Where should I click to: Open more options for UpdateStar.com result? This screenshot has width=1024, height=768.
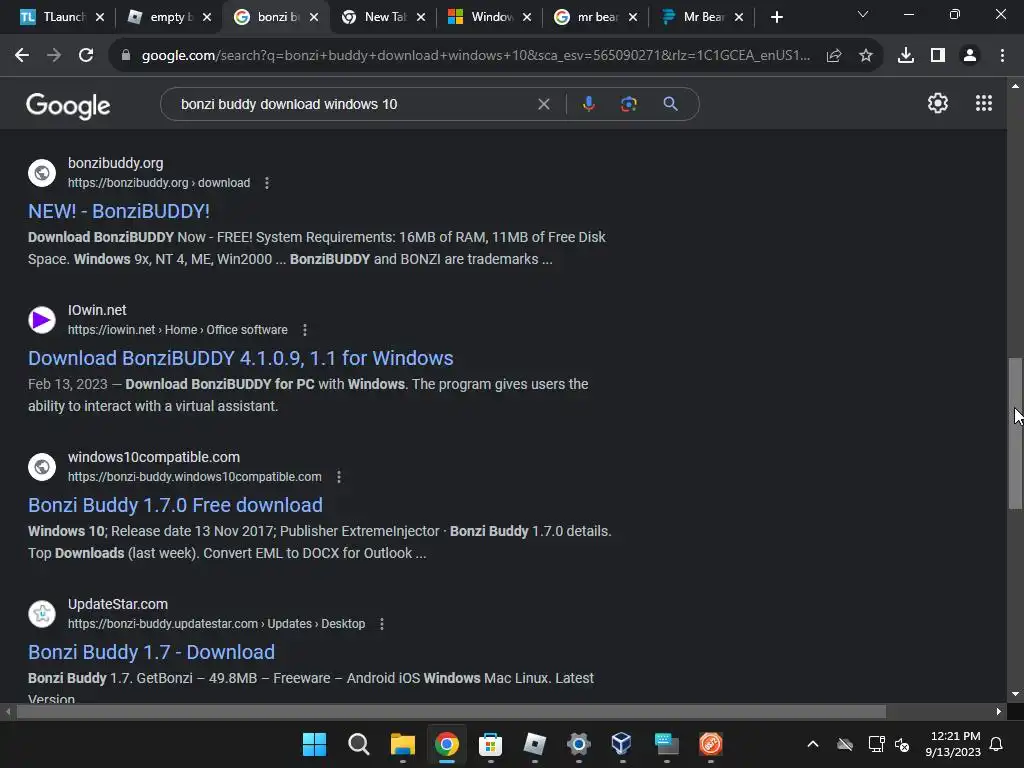coord(381,624)
